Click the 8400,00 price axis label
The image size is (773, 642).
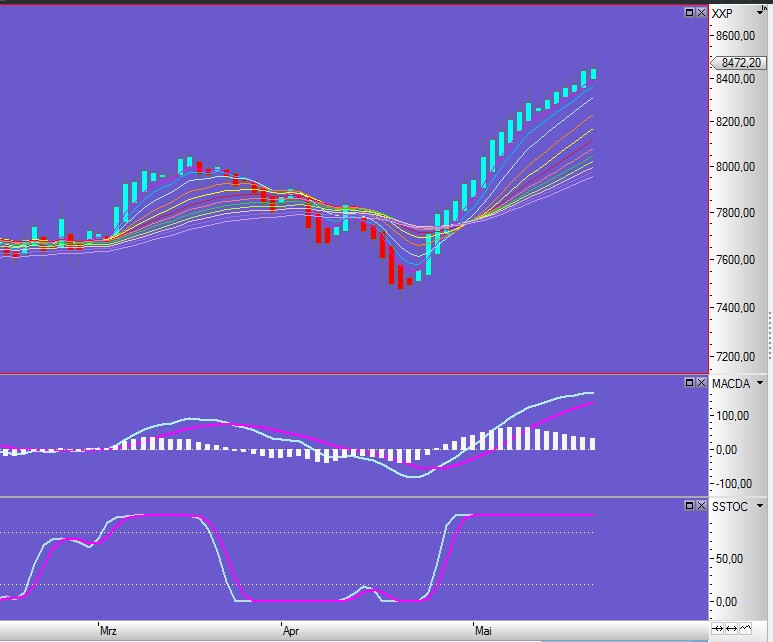pos(736,78)
